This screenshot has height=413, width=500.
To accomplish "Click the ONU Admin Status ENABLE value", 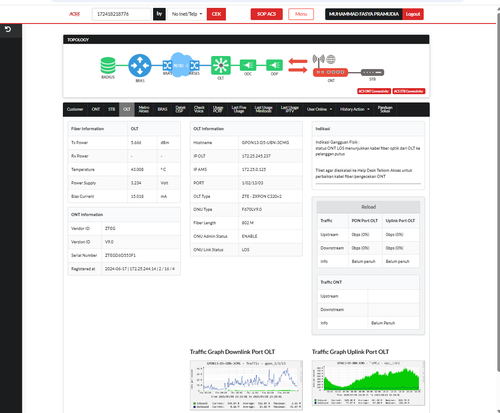I will (250, 236).
